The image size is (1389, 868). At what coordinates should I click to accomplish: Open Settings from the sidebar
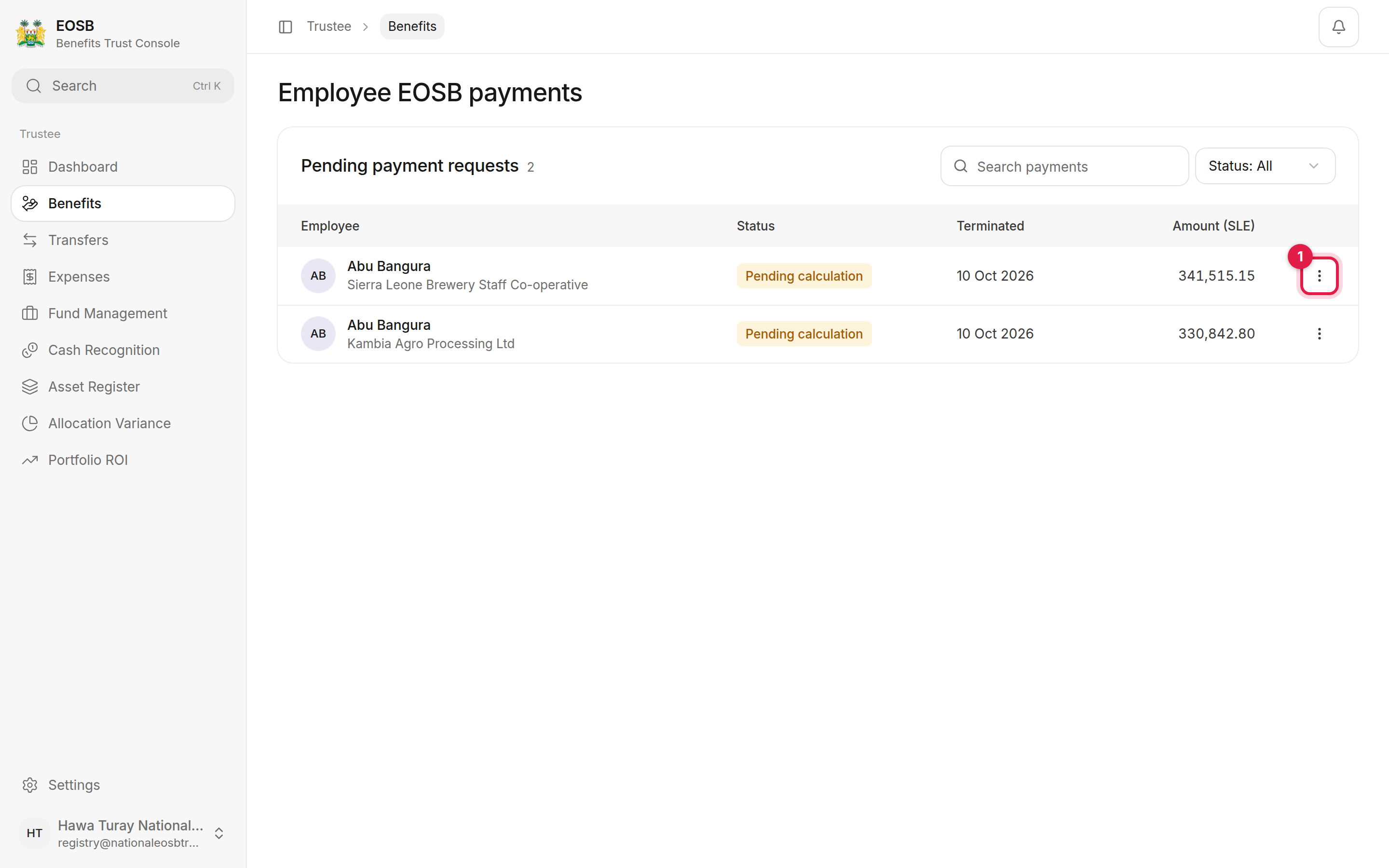coord(123,785)
